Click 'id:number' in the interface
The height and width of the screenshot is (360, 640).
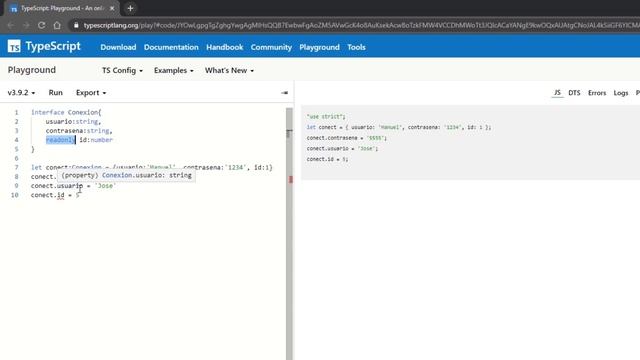pos(96,140)
